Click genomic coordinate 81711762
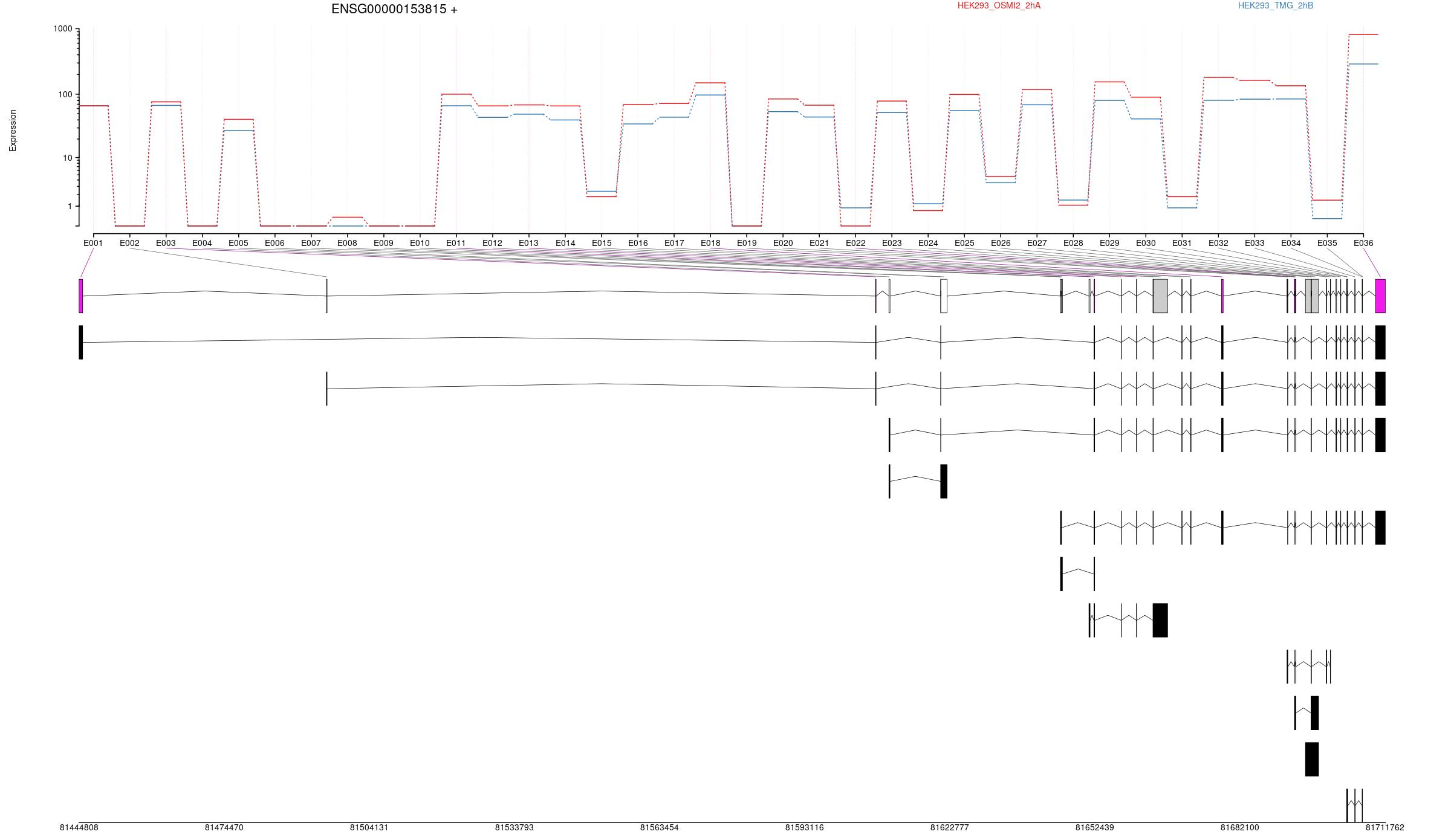Image resolution: width=1451 pixels, height=840 pixels. point(1384,827)
